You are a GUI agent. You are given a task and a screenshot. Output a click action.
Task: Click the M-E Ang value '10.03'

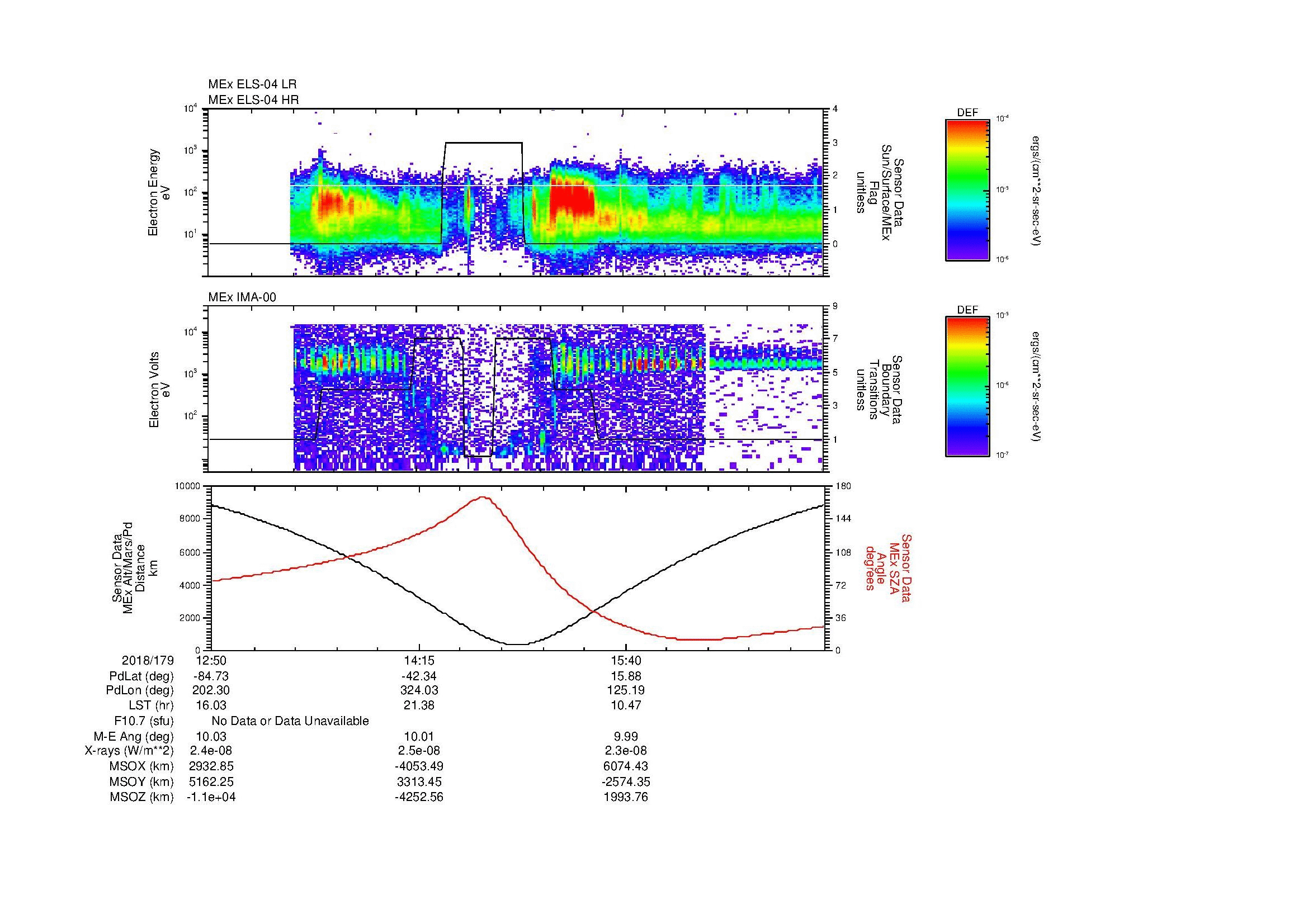pos(211,736)
